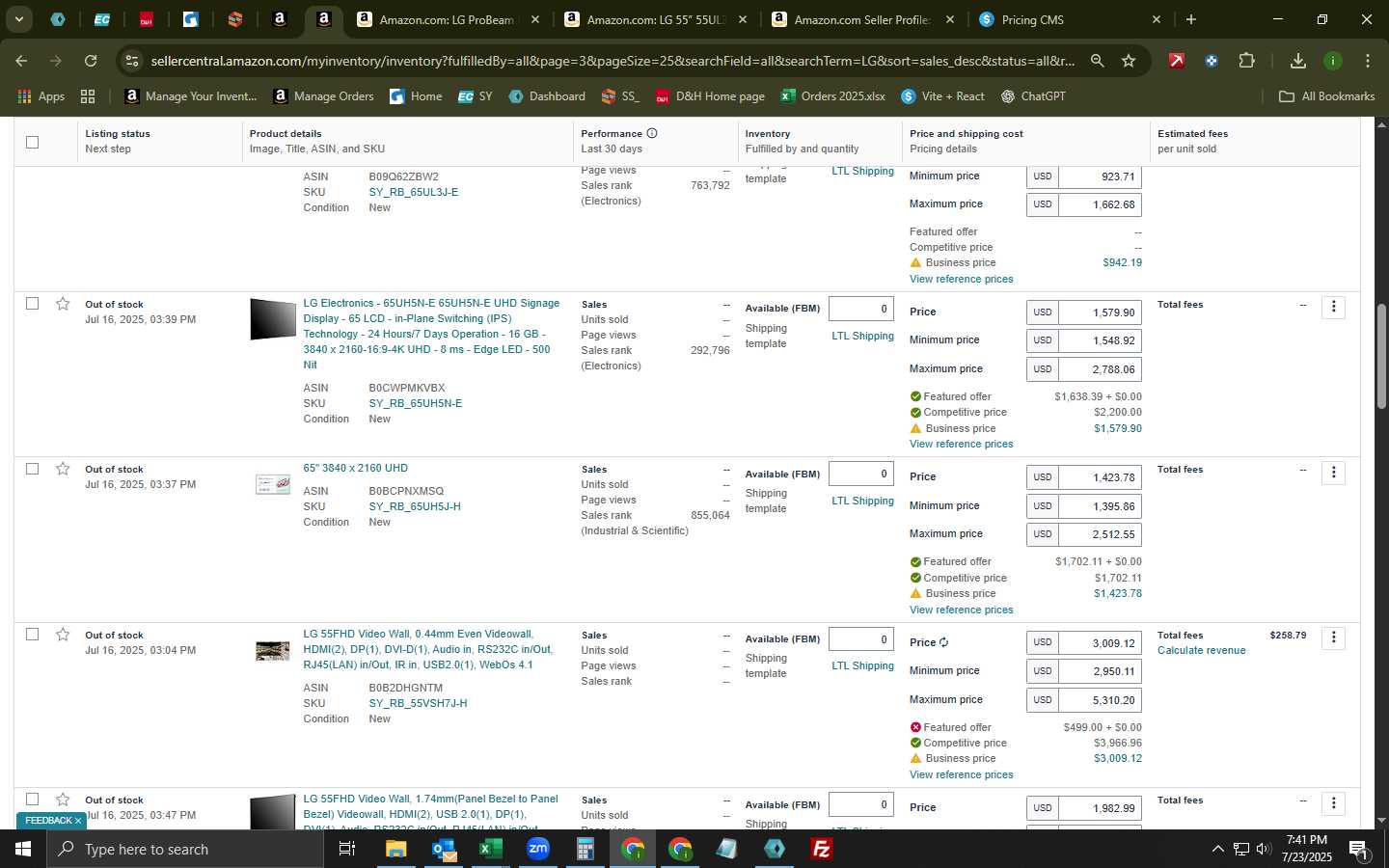Open Zoom from the taskbar
The height and width of the screenshot is (868, 1389).
click(x=538, y=849)
